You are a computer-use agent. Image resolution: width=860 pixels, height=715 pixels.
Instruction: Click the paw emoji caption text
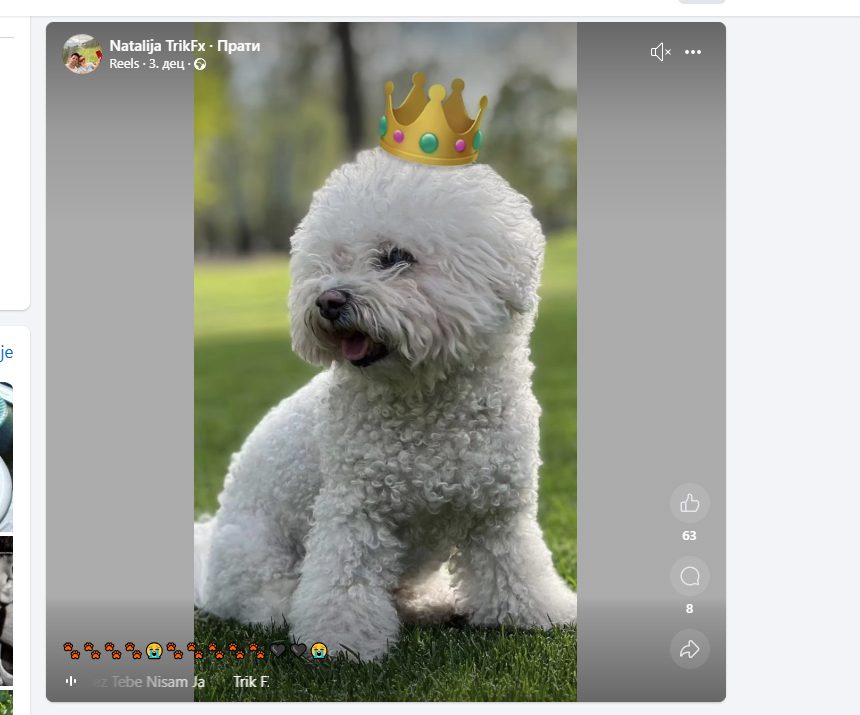click(x=195, y=650)
